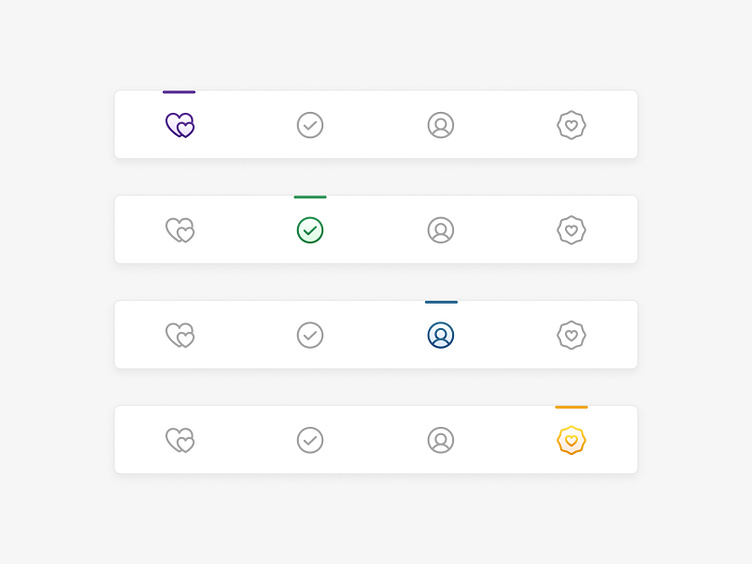The height and width of the screenshot is (564, 752).
Task: Click the hearts icon in the bottom bar
Action: [180, 440]
